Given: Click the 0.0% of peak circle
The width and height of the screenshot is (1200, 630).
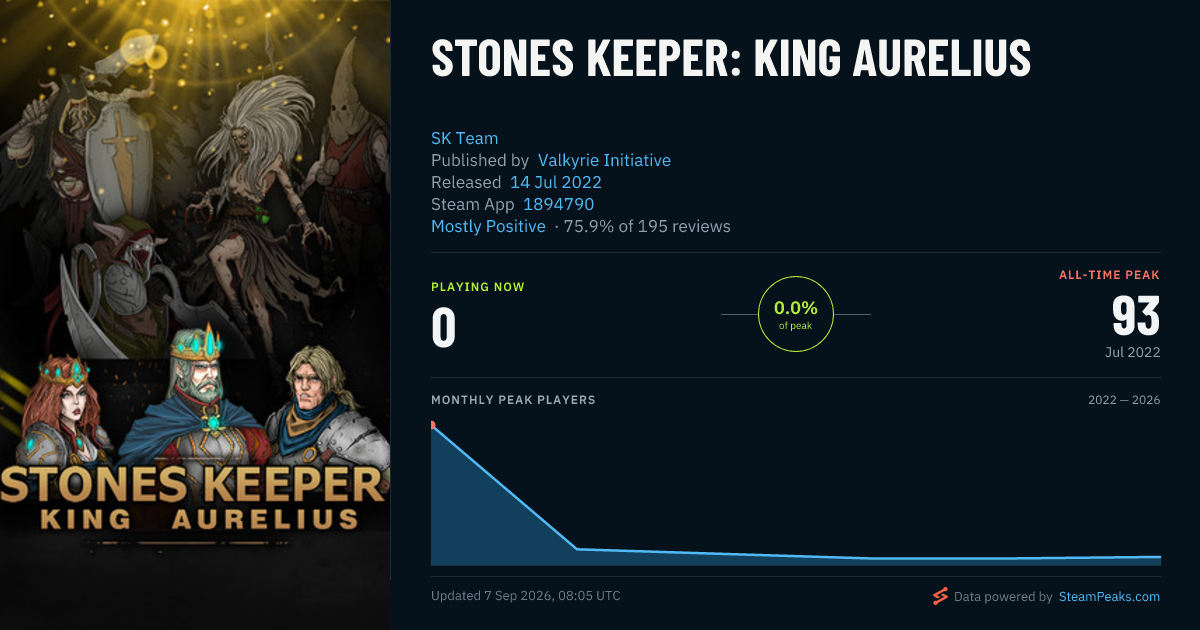Looking at the screenshot, I should [796, 314].
